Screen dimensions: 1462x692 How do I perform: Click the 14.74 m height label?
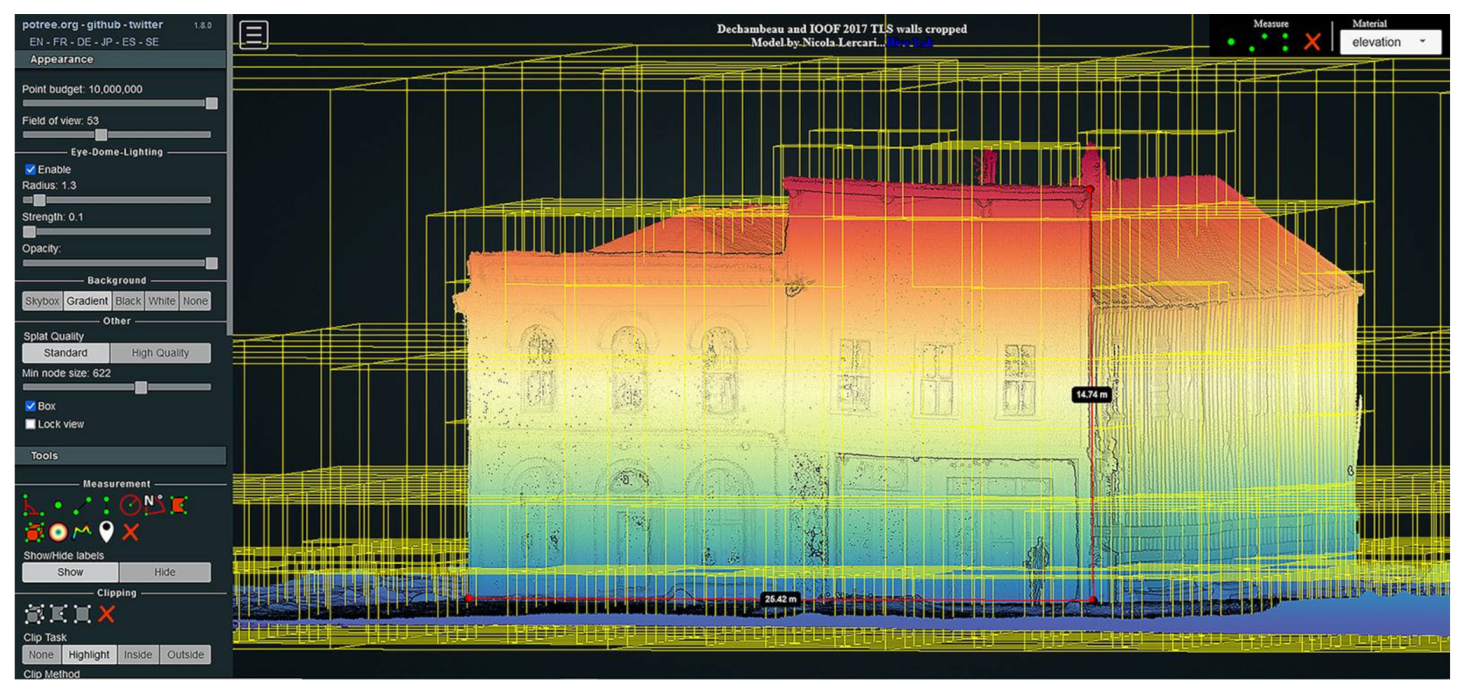point(1092,394)
